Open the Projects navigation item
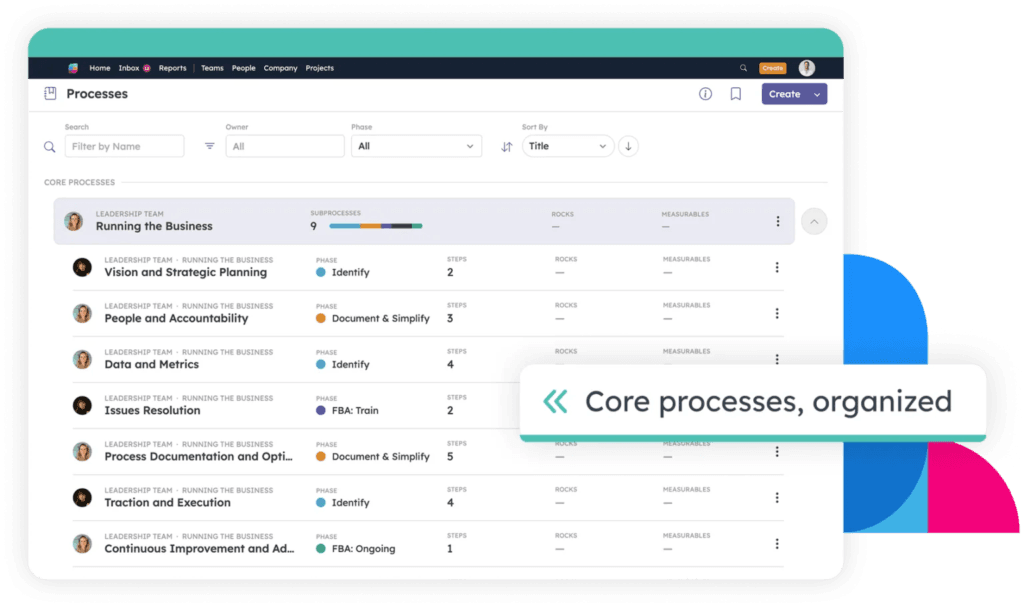1024x608 pixels. (x=319, y=68)
